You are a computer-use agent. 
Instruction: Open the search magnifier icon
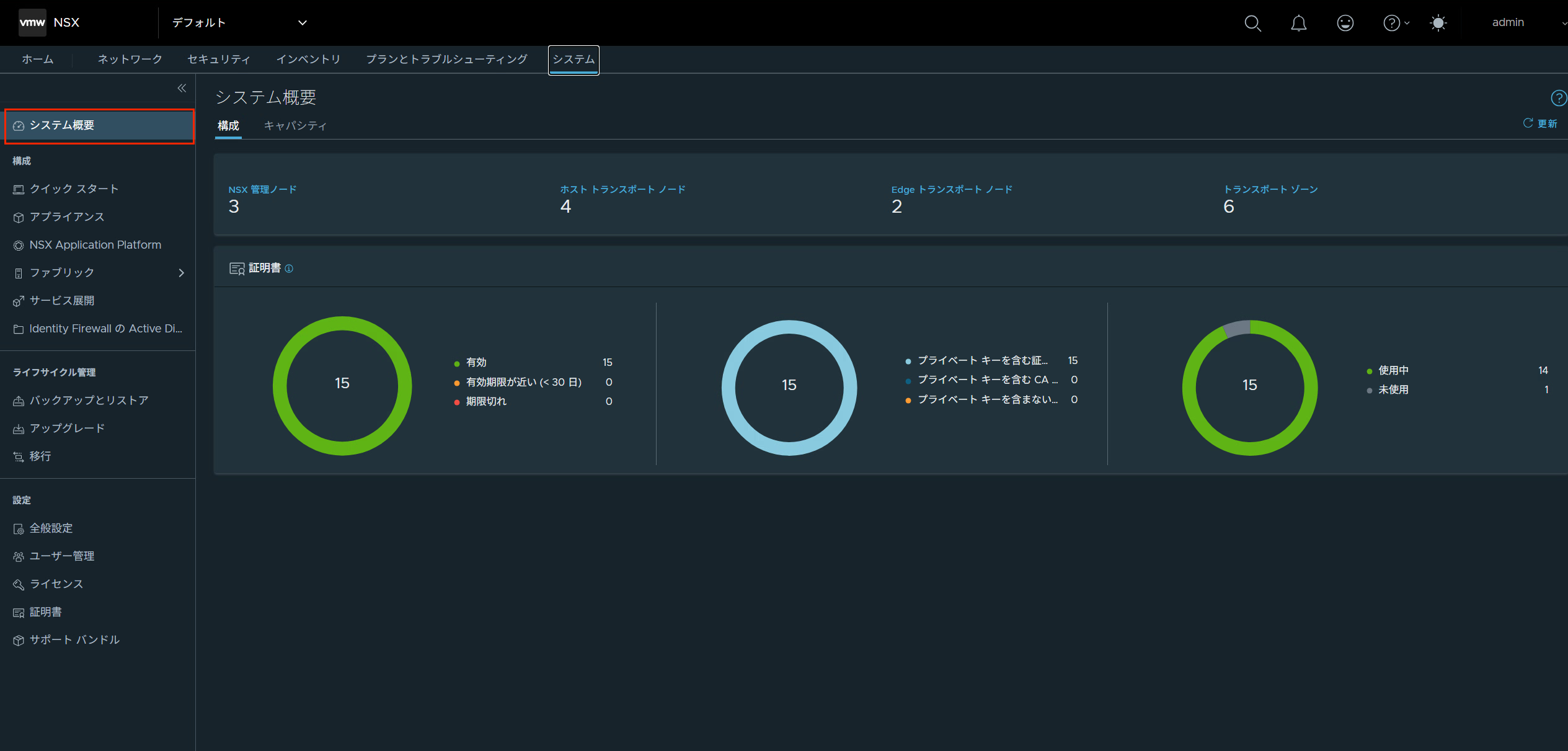(x=1252, y=23)
